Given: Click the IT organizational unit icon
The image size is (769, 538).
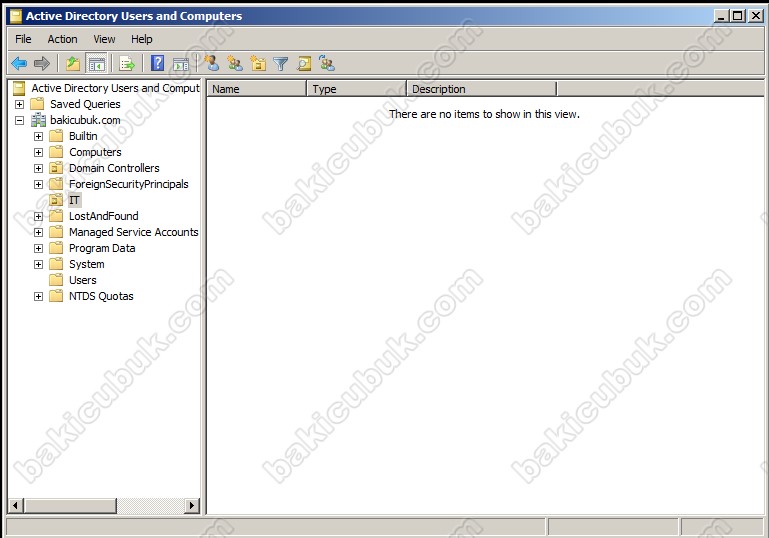Looking at the screenshot, I should click(56, 200).
